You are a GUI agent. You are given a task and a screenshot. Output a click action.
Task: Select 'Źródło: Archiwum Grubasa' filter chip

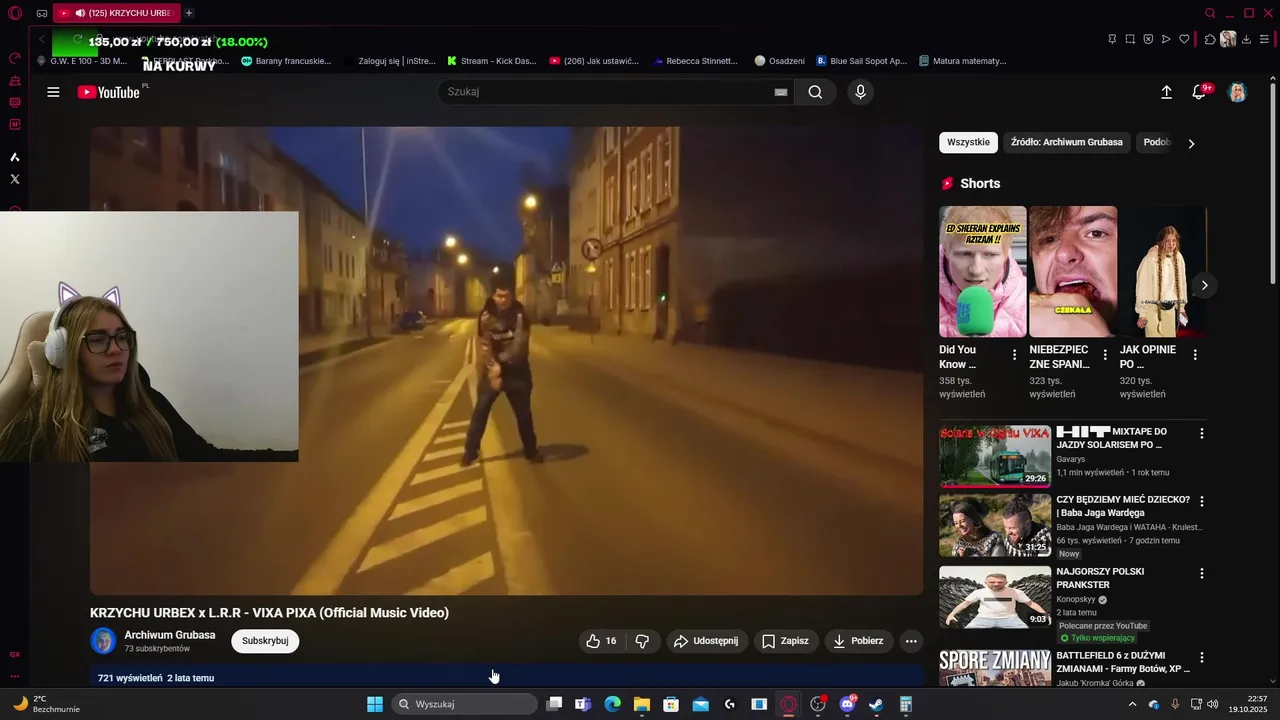tap(1066, 142)
